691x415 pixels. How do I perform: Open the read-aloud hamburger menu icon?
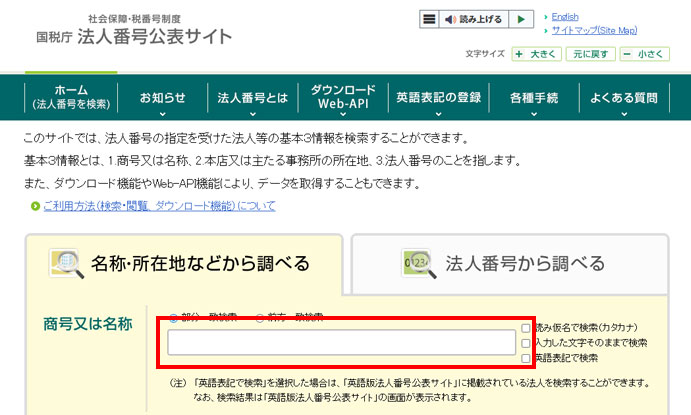pyautogui.click(x=429, y=19)
